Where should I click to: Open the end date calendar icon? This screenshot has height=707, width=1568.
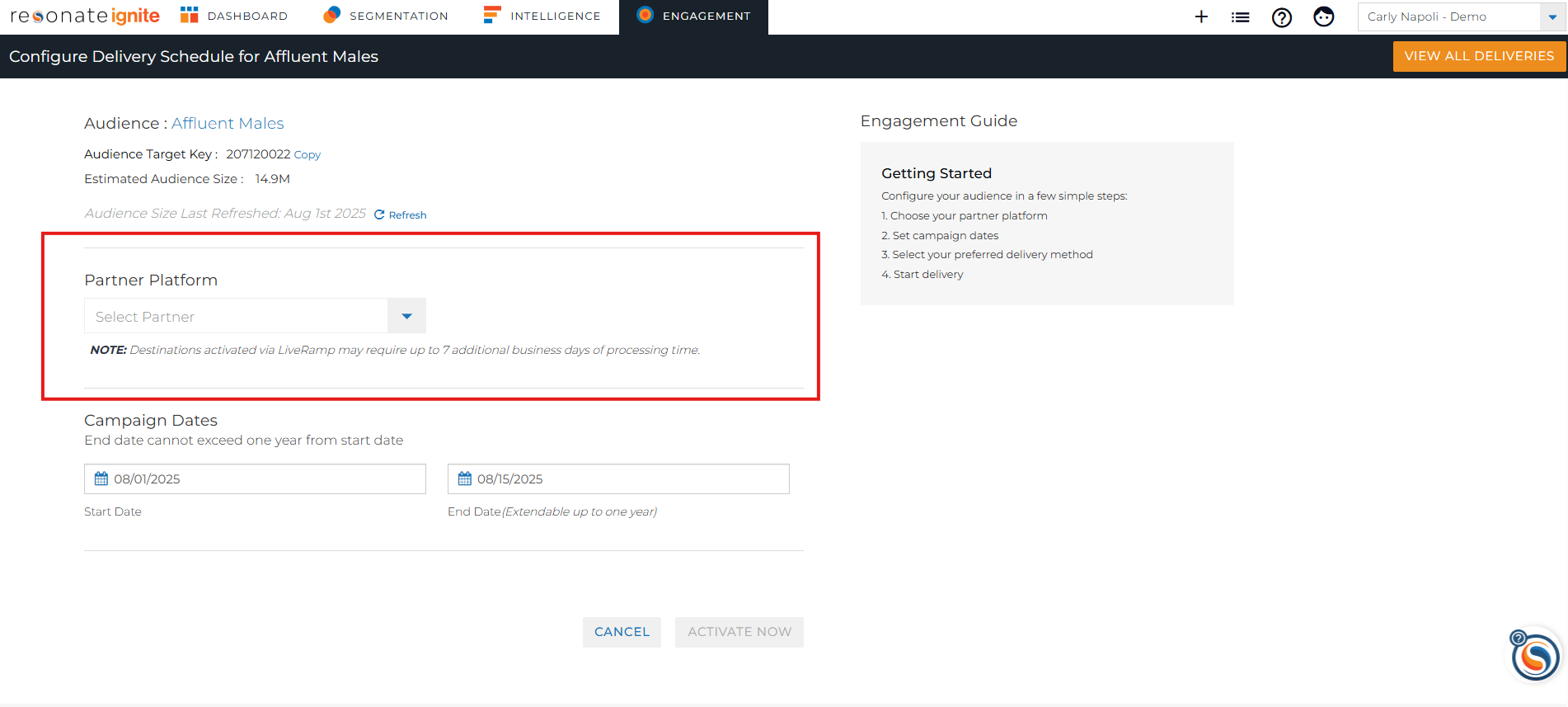[x=465, y=478]
